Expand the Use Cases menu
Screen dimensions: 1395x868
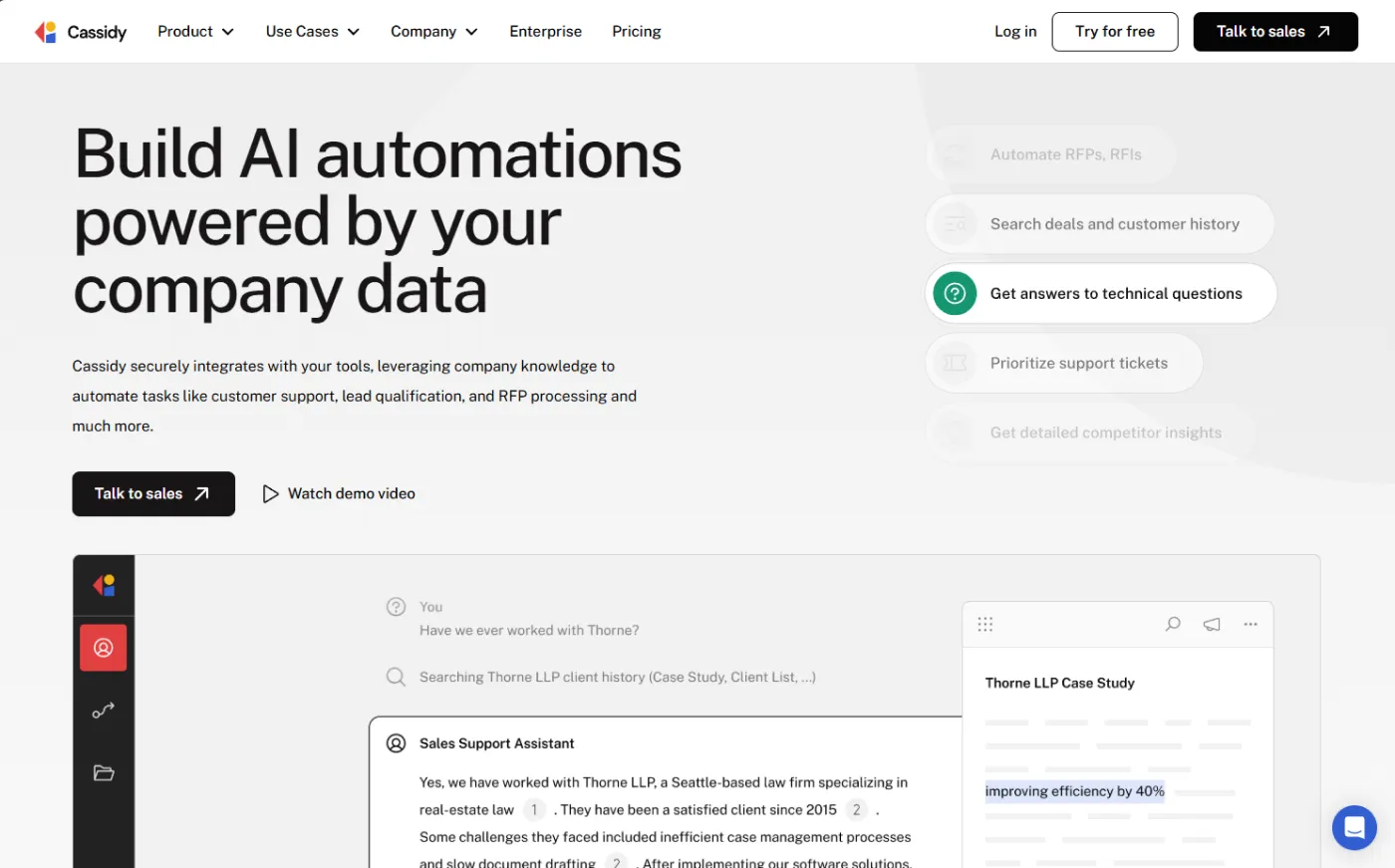point(312,31)
